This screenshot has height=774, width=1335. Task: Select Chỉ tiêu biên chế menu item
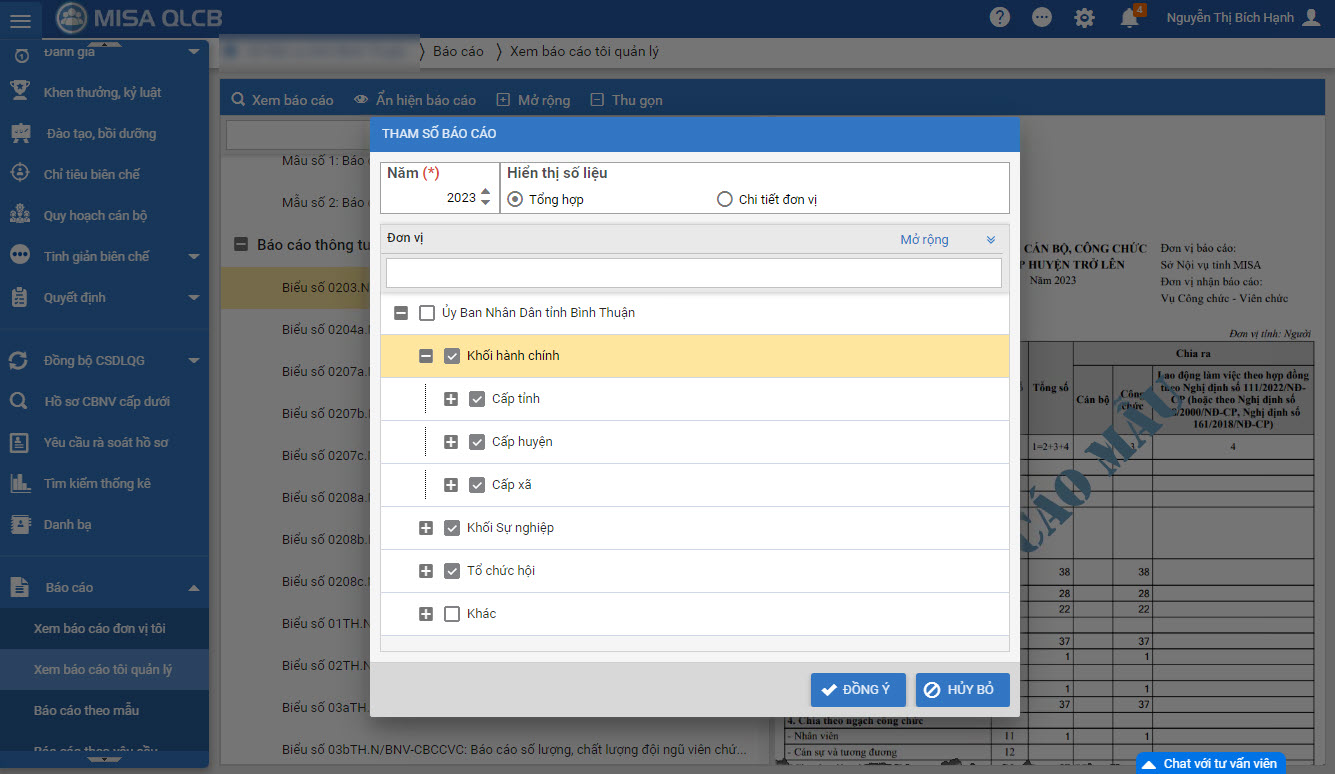[x=92, y=174]
